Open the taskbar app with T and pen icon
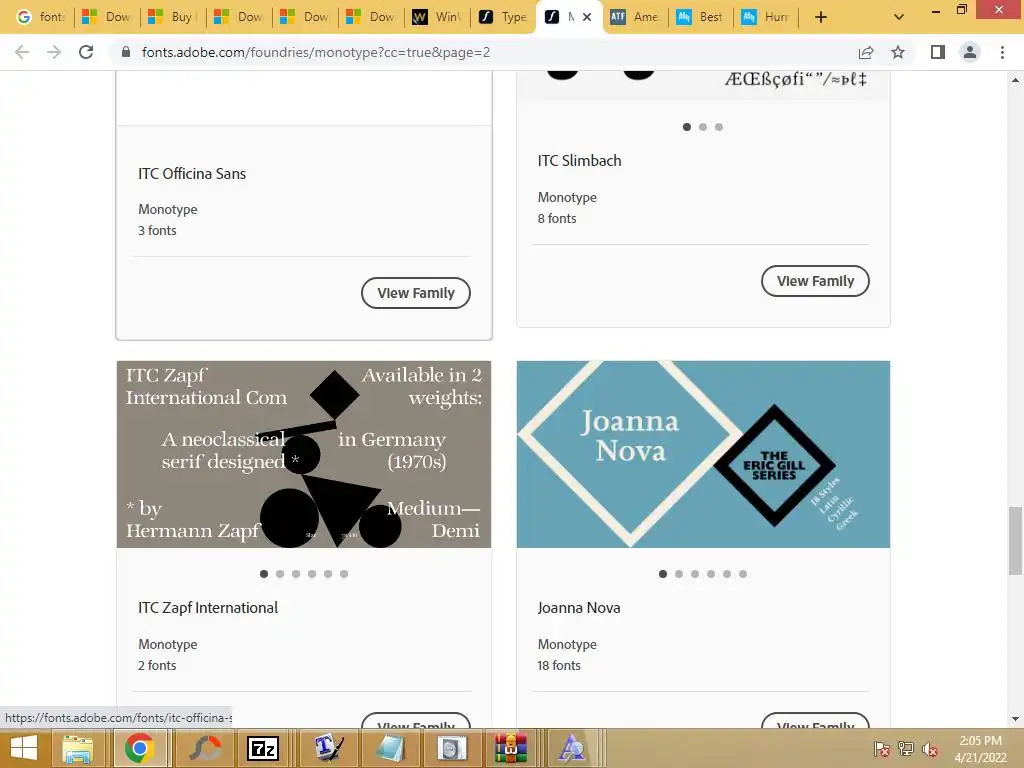 tap(328, 748)
